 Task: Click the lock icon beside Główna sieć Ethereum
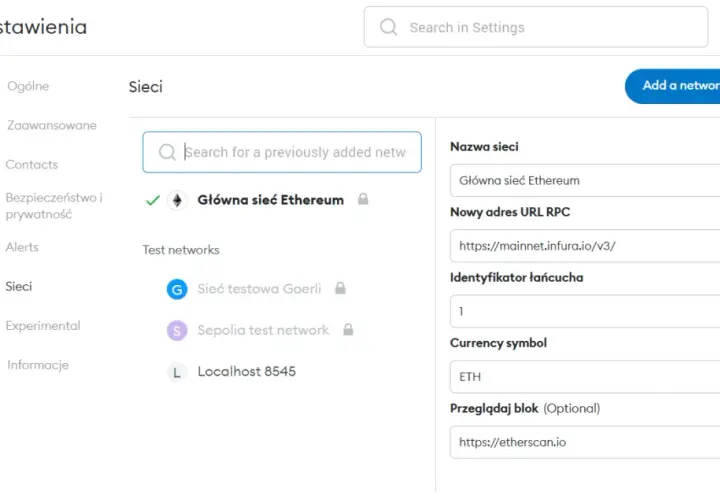pos(363,199)
